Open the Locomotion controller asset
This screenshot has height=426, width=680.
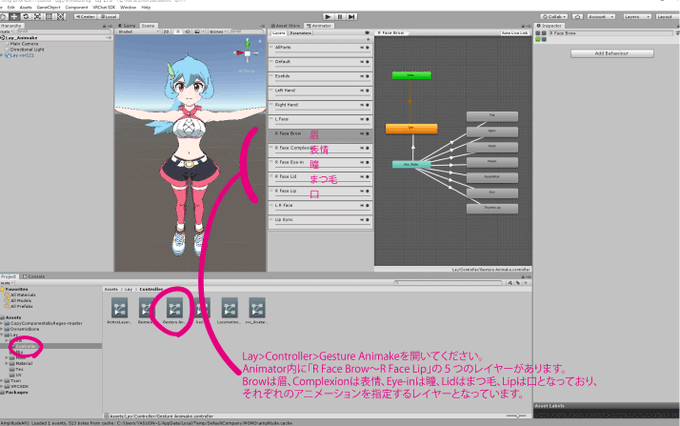click(x=229, y=311)
